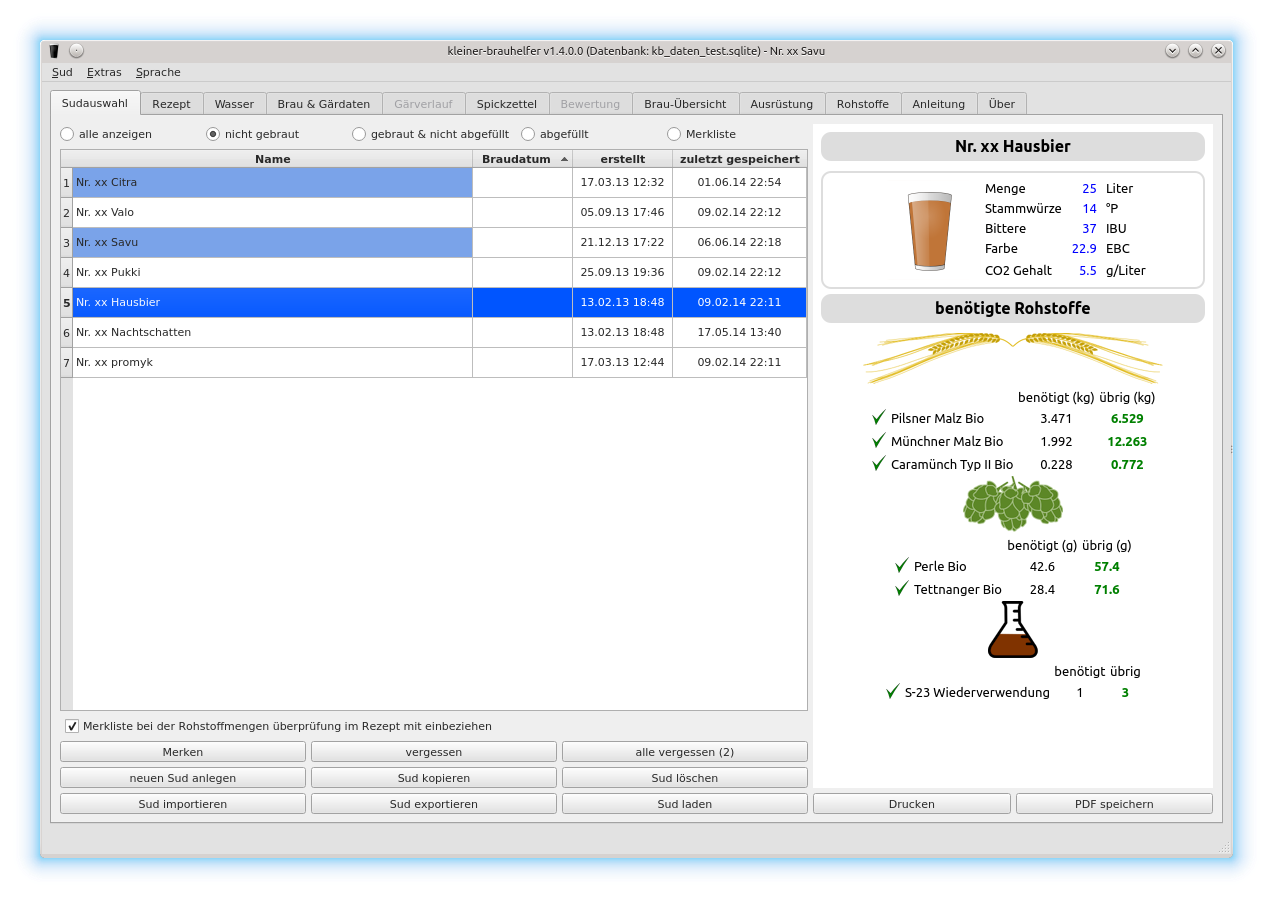The image size is (1273, 898).
Task: Choose the 'Merkliste' radio option
Action: click(674, 134)
